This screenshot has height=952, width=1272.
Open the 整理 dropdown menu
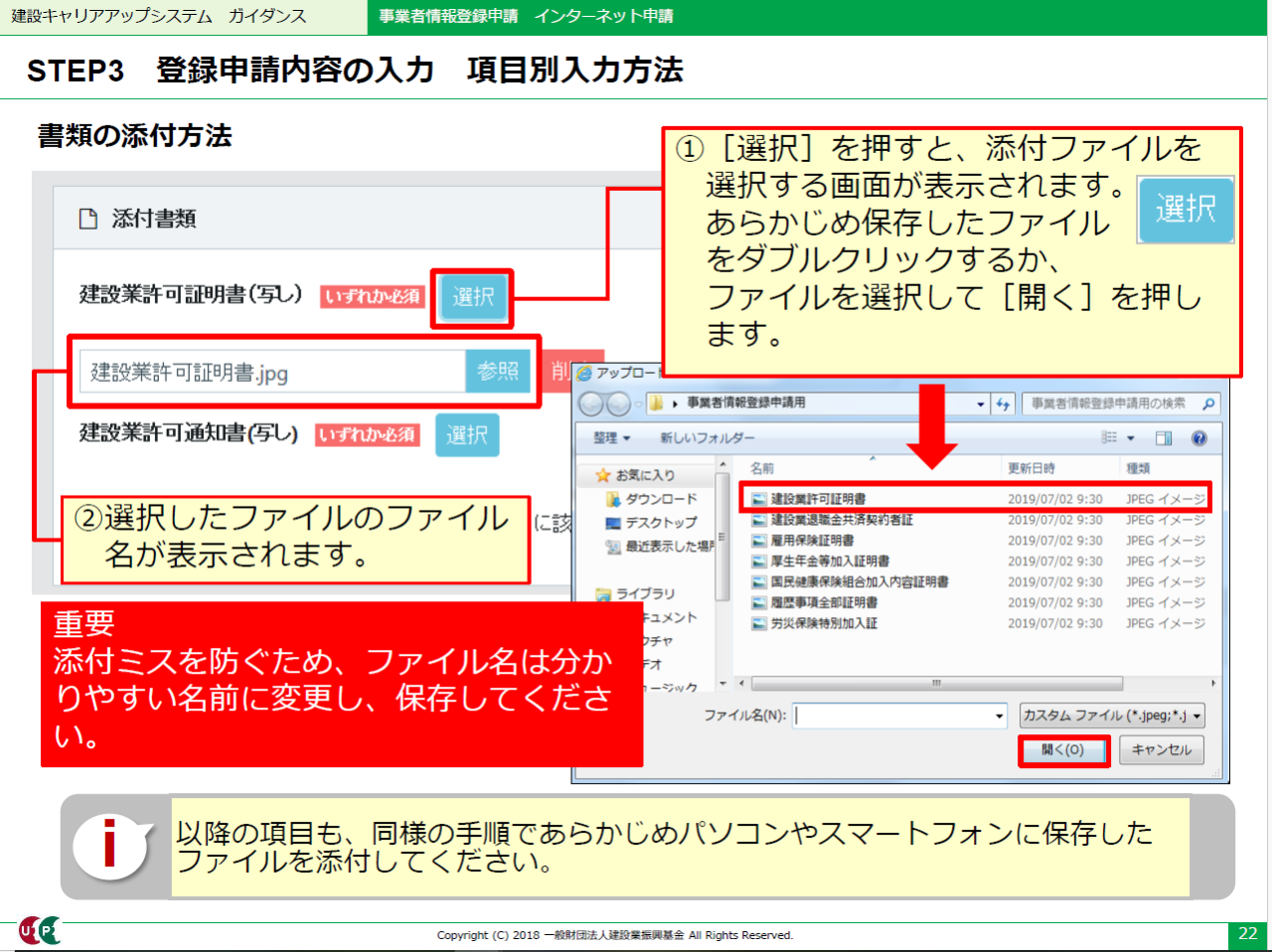611,438
